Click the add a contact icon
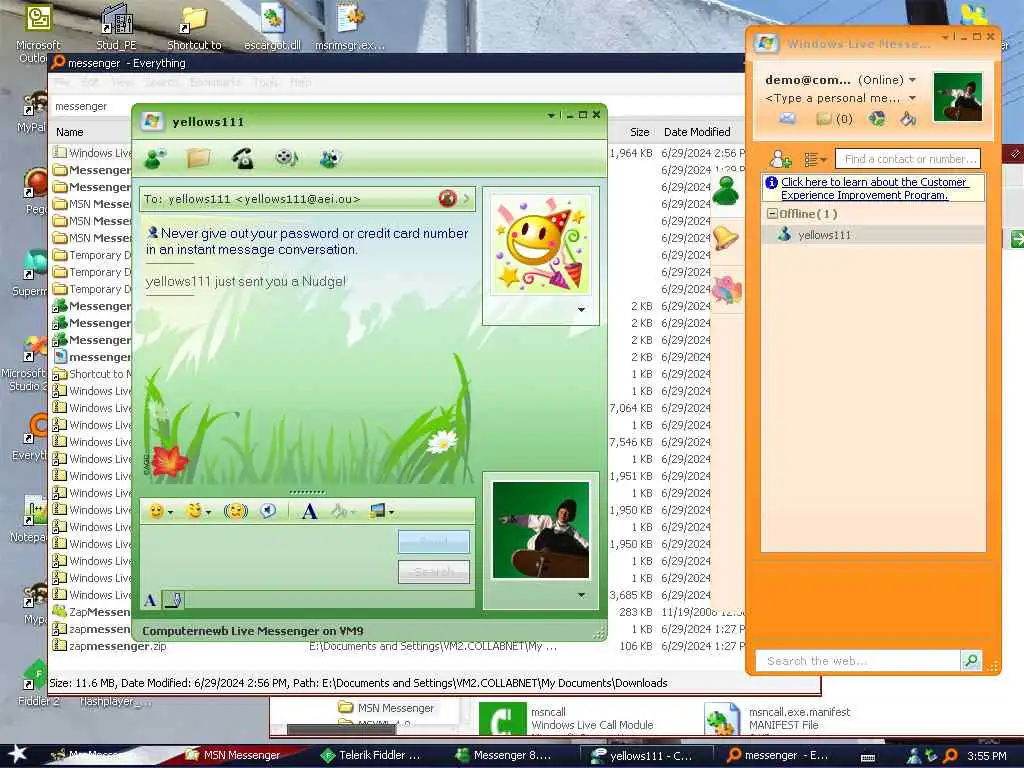The width and height of the screenshot is (1024, 768). coord(780,159)
